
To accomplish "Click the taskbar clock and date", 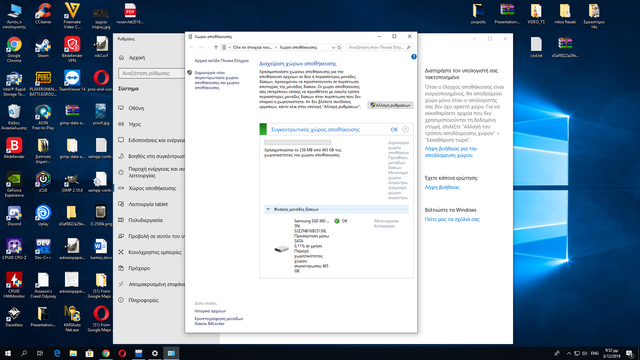I will pos(611,353).
